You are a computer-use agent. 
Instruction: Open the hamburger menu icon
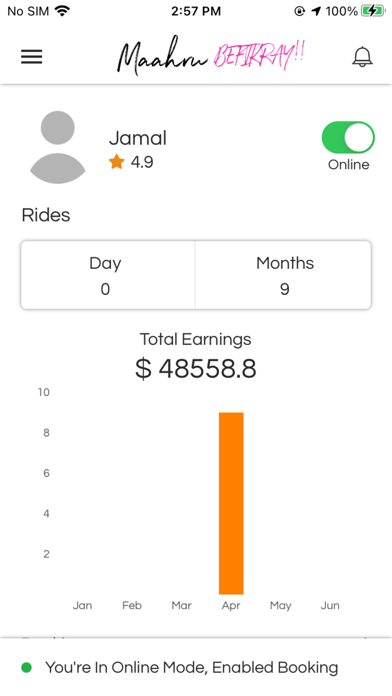coord(32,57)
